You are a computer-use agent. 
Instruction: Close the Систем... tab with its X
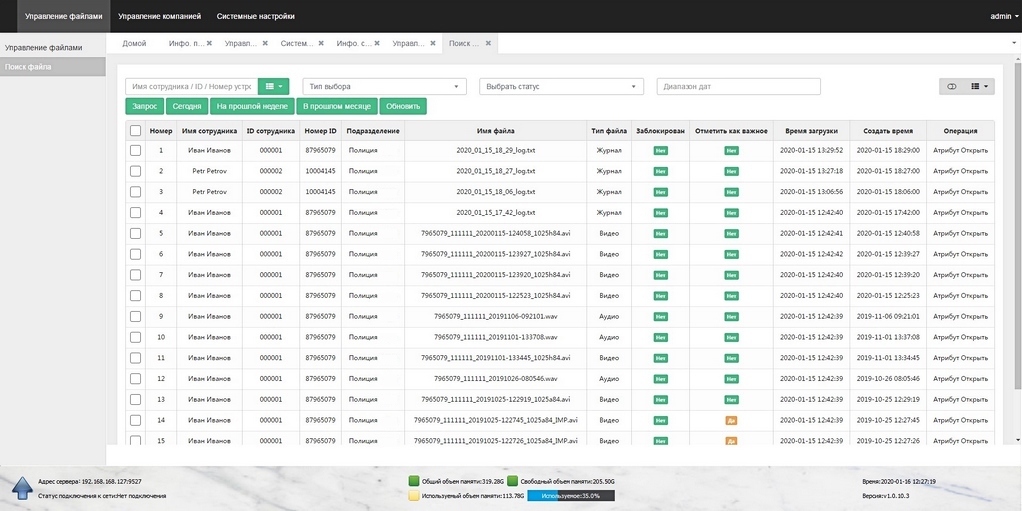click(x=321, y=43)
